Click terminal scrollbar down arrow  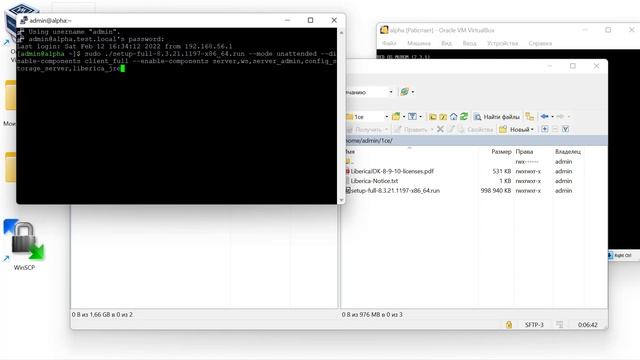[341, 200]
